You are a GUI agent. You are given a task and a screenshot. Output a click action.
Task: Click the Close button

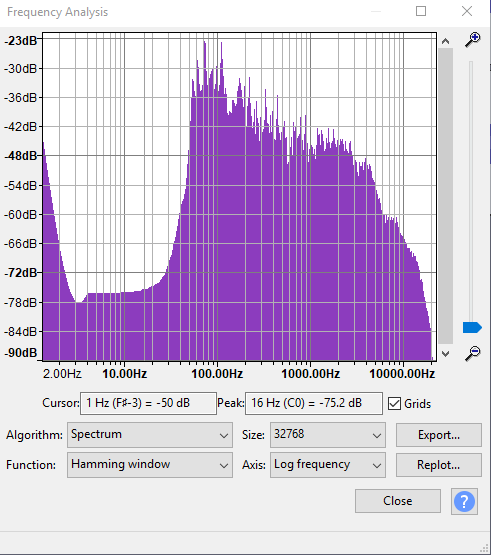(x=398, y=501)
